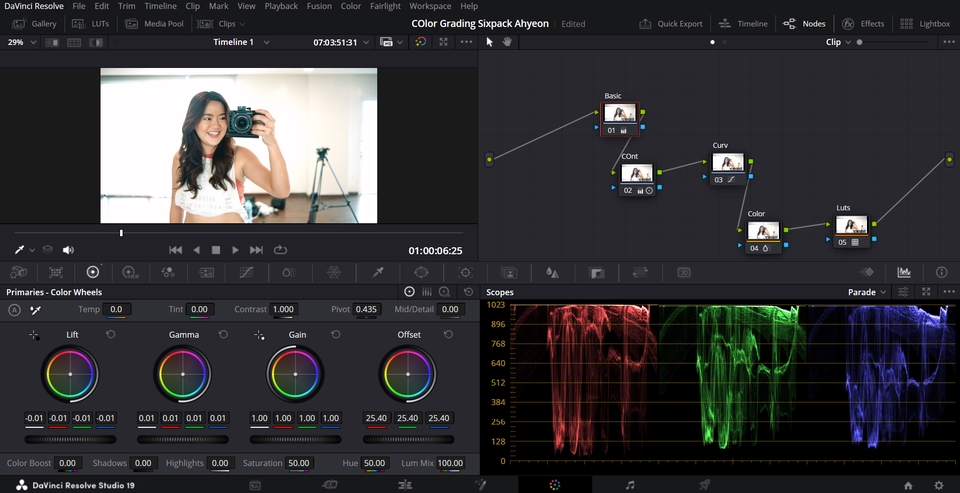Viewport: 960px width, 493px height.
Task: Open Scopes panel three-dot menu
Action: (x=949, y=292)
